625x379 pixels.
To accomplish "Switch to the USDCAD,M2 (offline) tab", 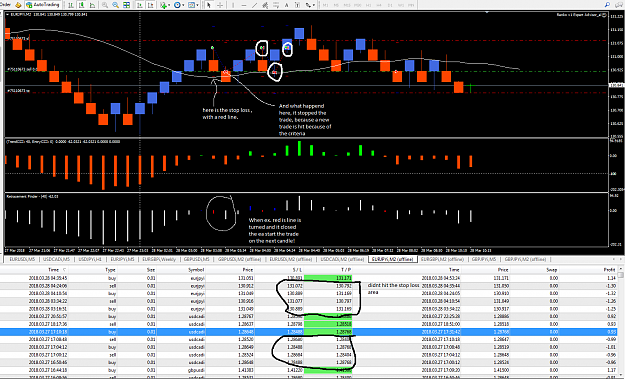I will [x=342, y=259].
